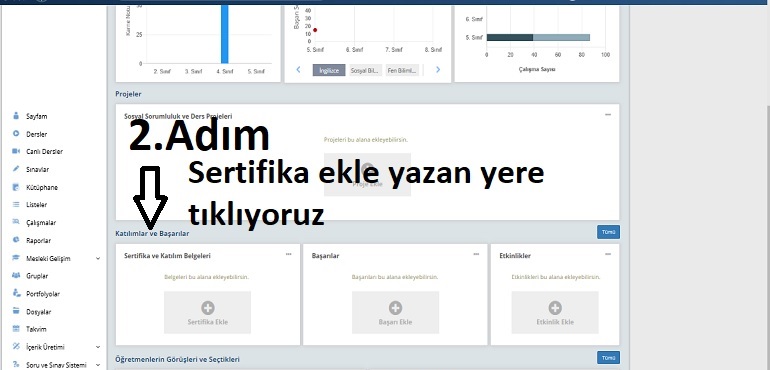Viewport: 770px width, 370px height.
Task: Click the Başarı Ekle plus icon
Action: point(395,308)
